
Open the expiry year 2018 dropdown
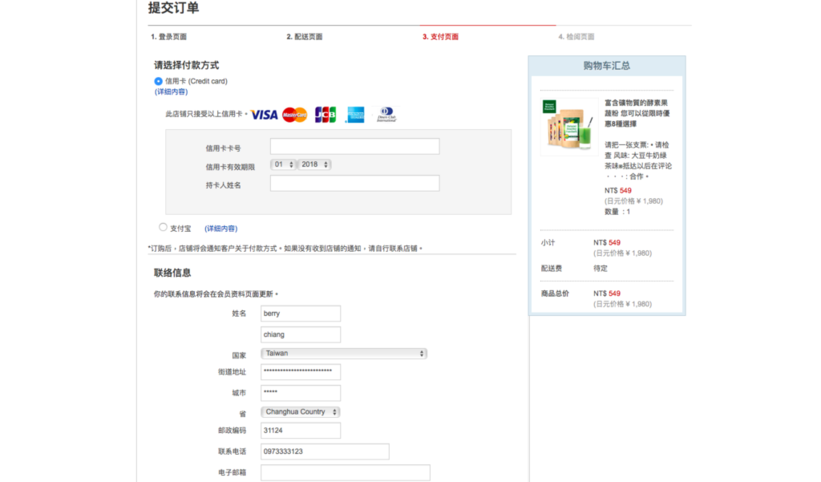pos(315,165)
